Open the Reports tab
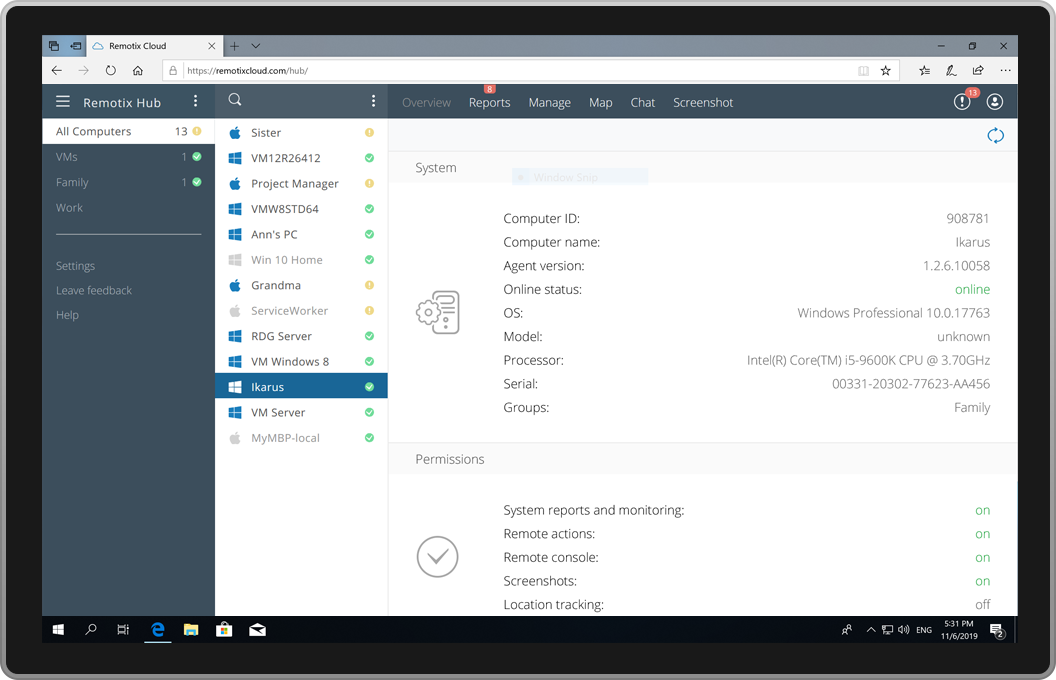This screenshot has height=680, width=1056. (489, 102)
